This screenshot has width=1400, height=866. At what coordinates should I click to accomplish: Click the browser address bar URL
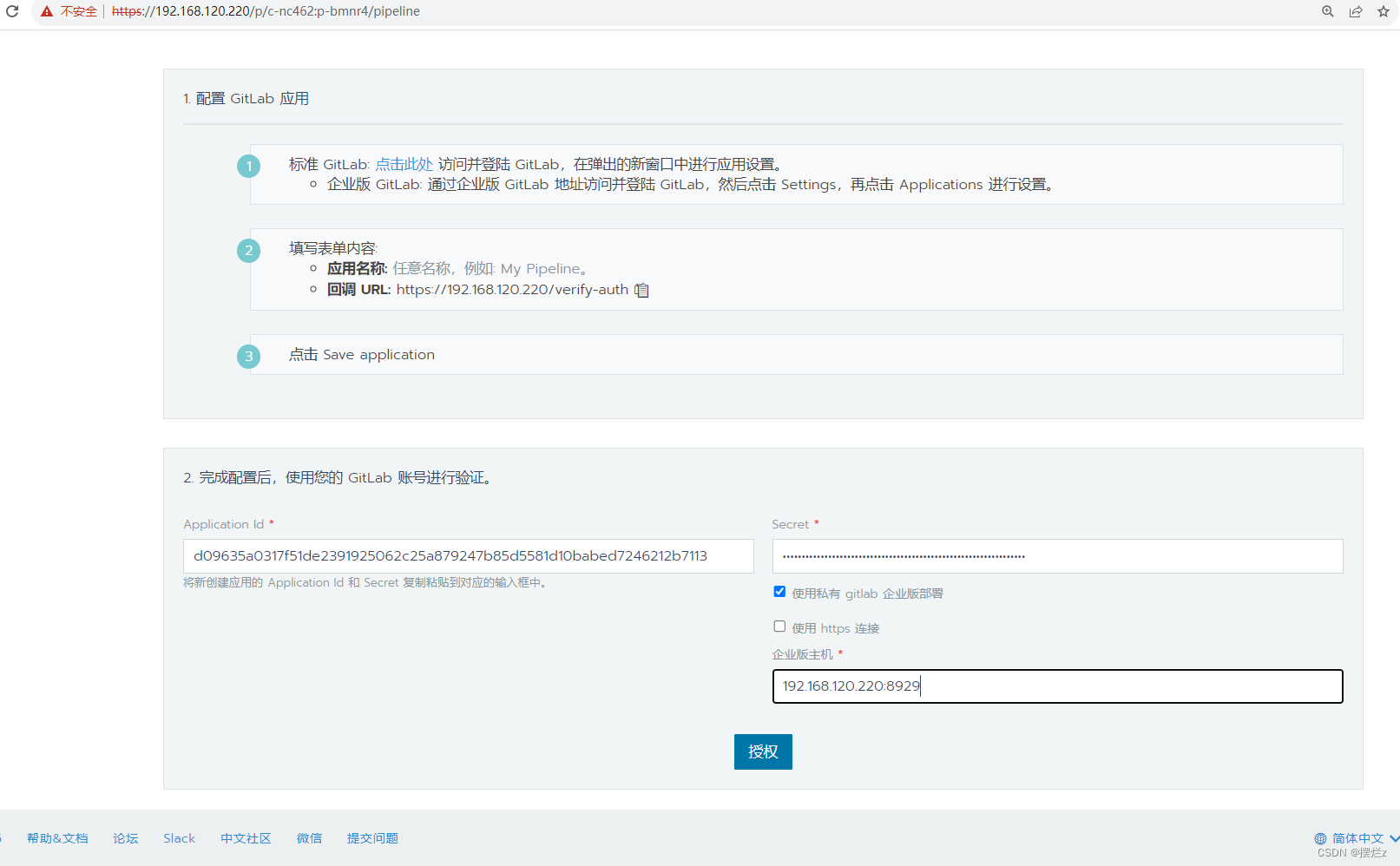pyautogui.click(x=266, y=11)
